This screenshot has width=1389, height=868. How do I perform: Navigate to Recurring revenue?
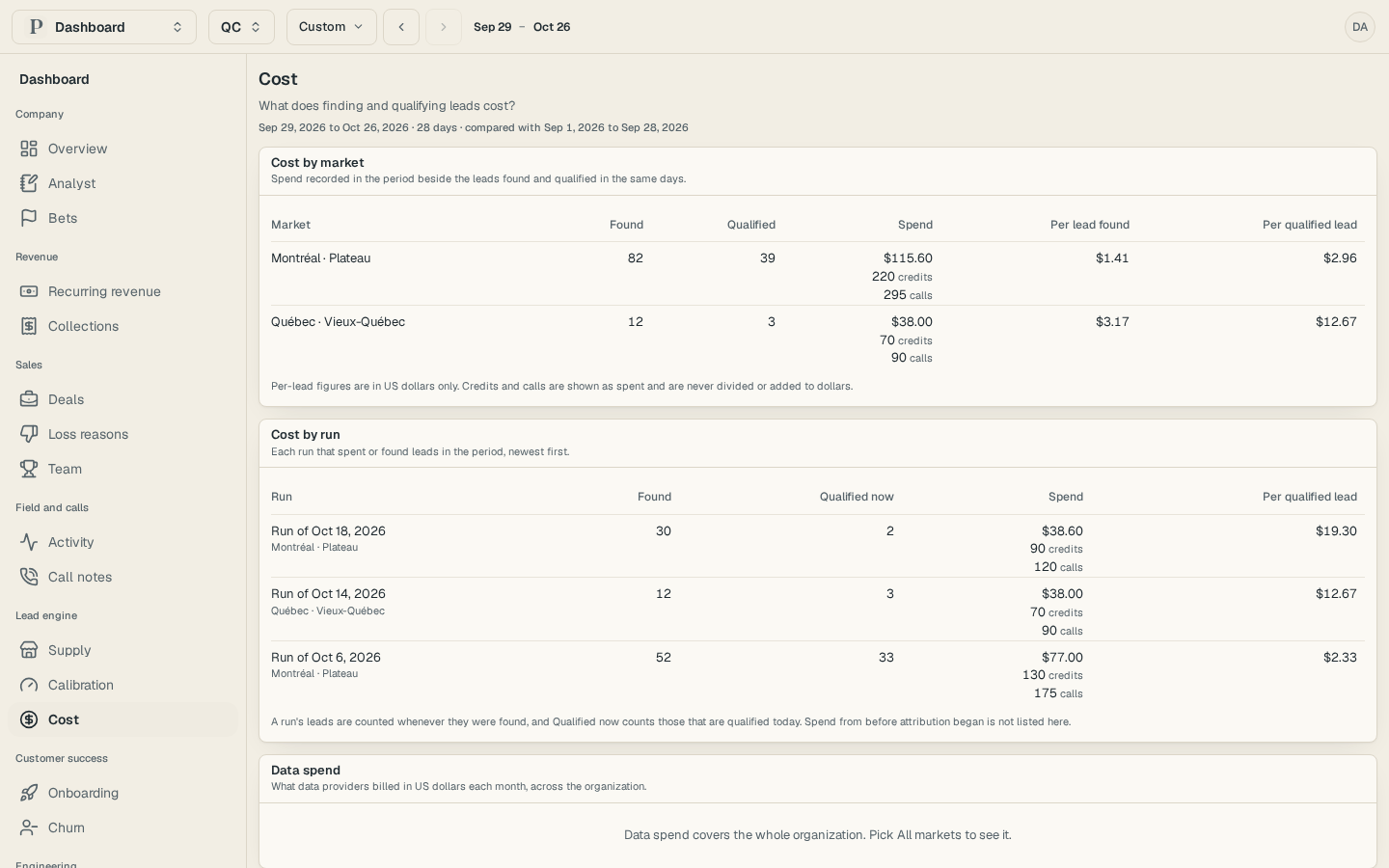point(123,291)
